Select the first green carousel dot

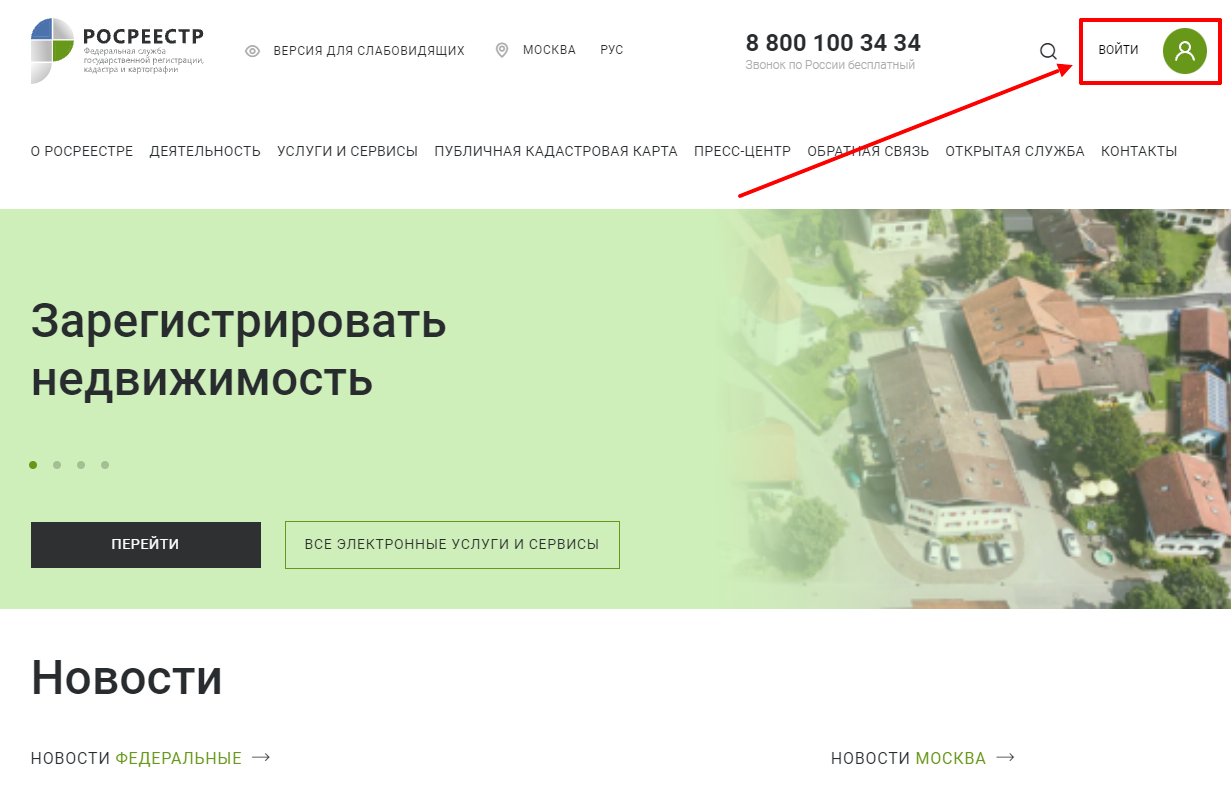pos(33,465)
